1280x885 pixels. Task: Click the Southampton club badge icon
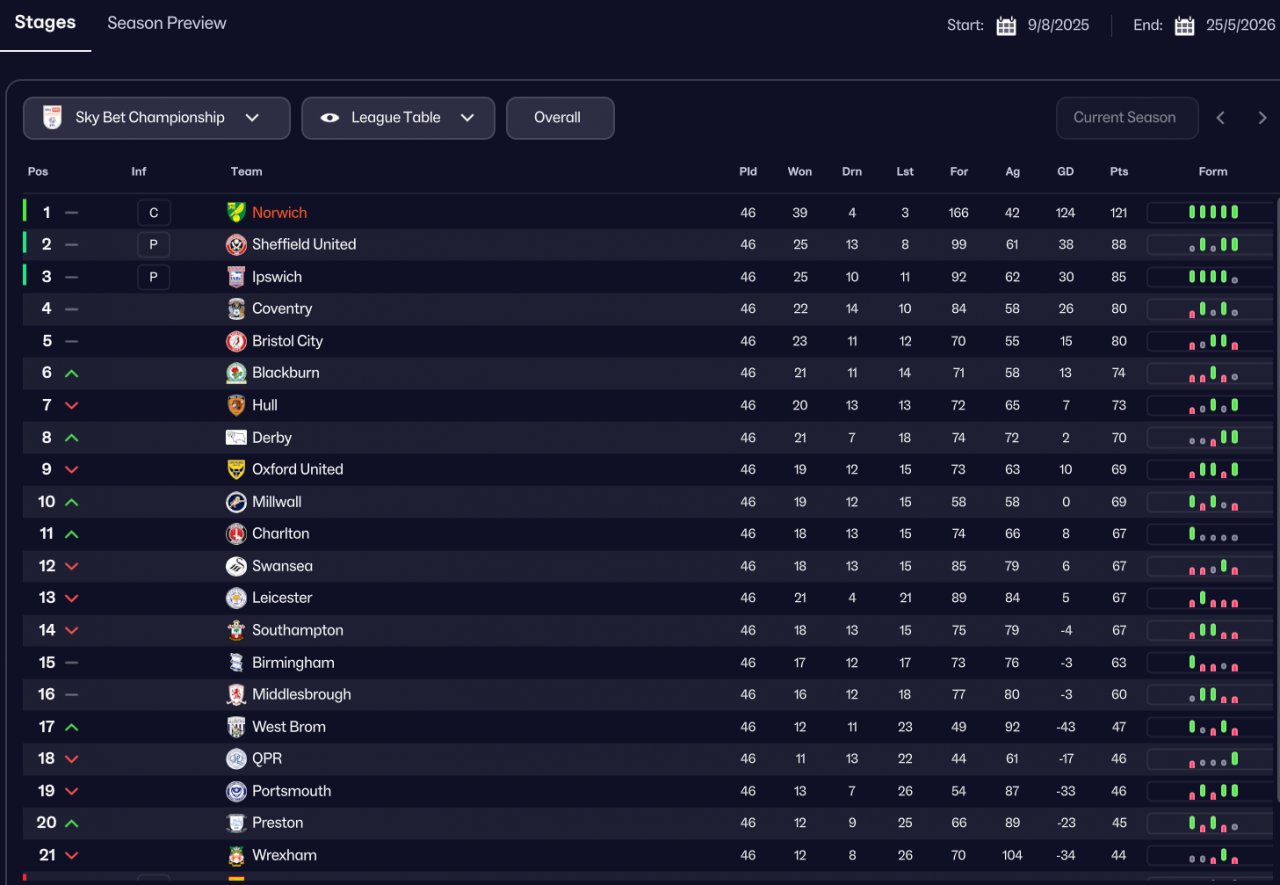(236, 630)
